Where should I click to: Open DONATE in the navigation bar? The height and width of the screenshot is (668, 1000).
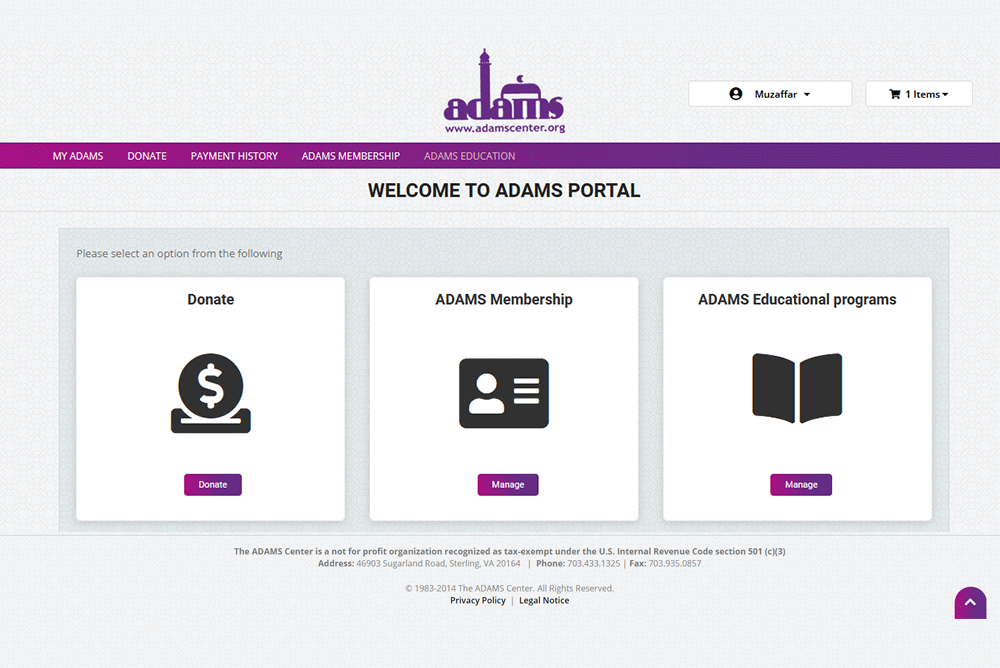pyautogui.click(x=147, y=156)
